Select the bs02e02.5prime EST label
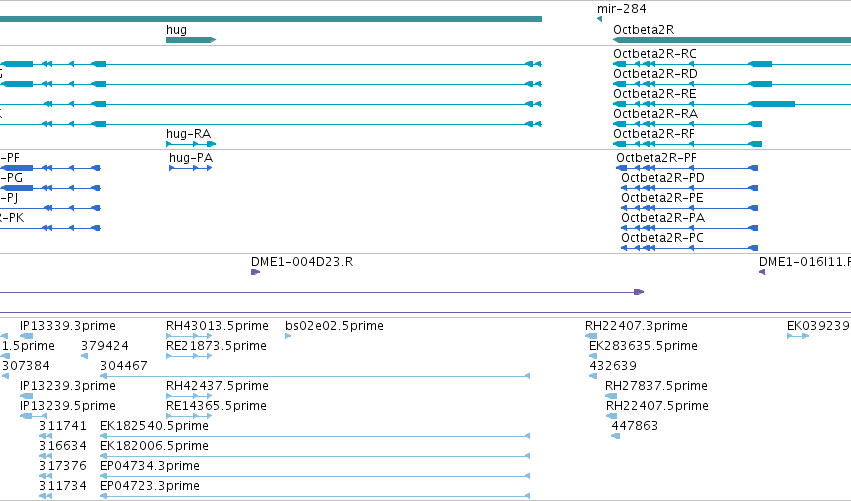Screen dimensions: 851x501 click(334, 326)
